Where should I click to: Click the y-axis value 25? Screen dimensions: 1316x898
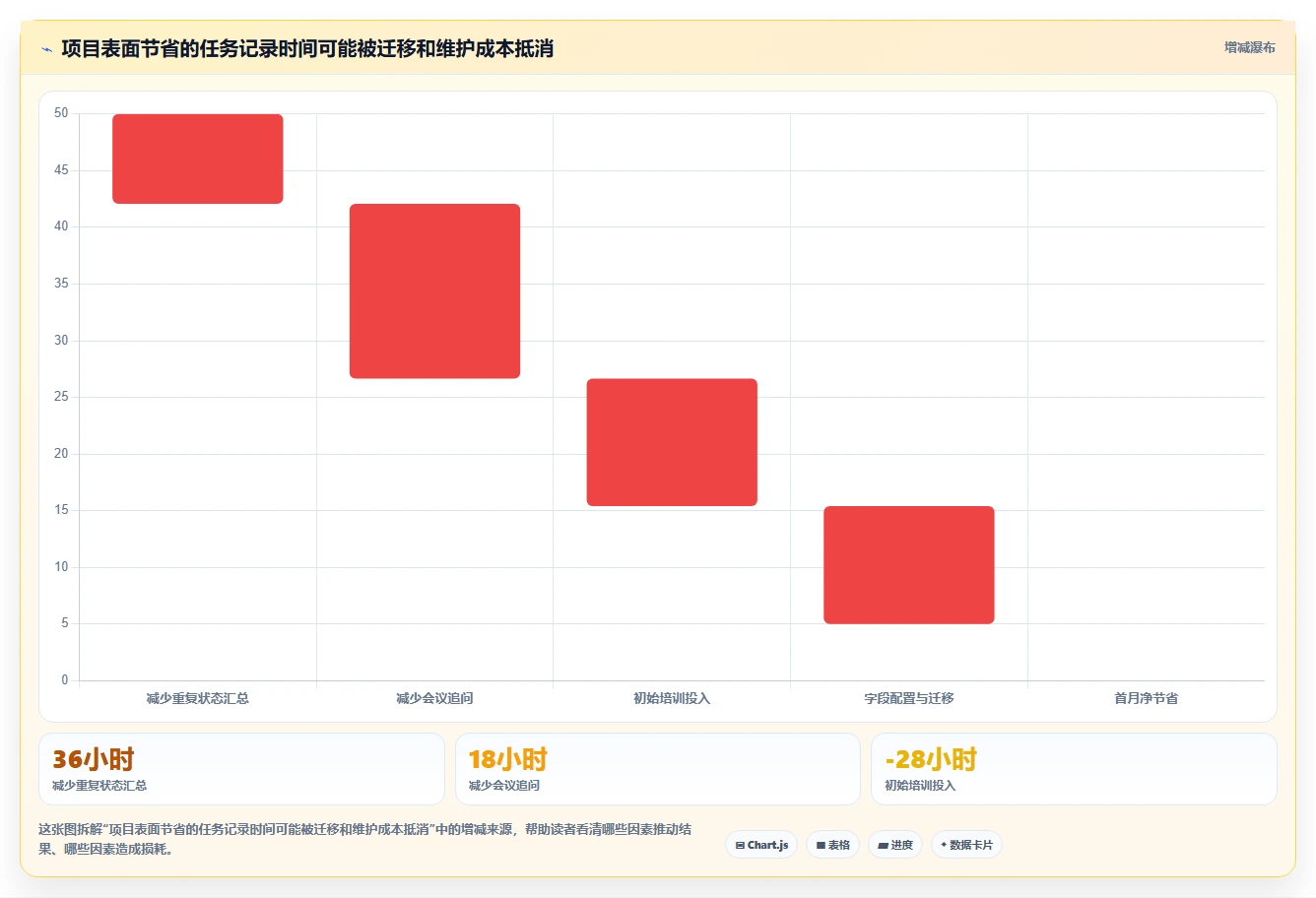tap(62, 397)
